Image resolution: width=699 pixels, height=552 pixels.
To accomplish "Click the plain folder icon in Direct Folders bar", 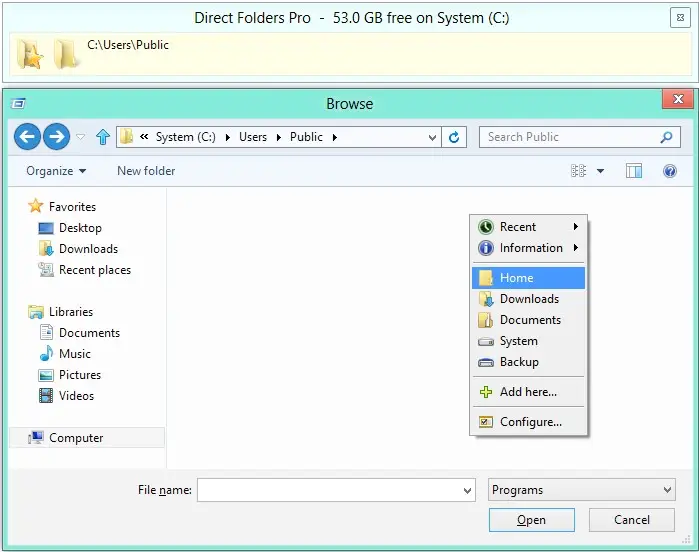I will [x=65, y=54].
